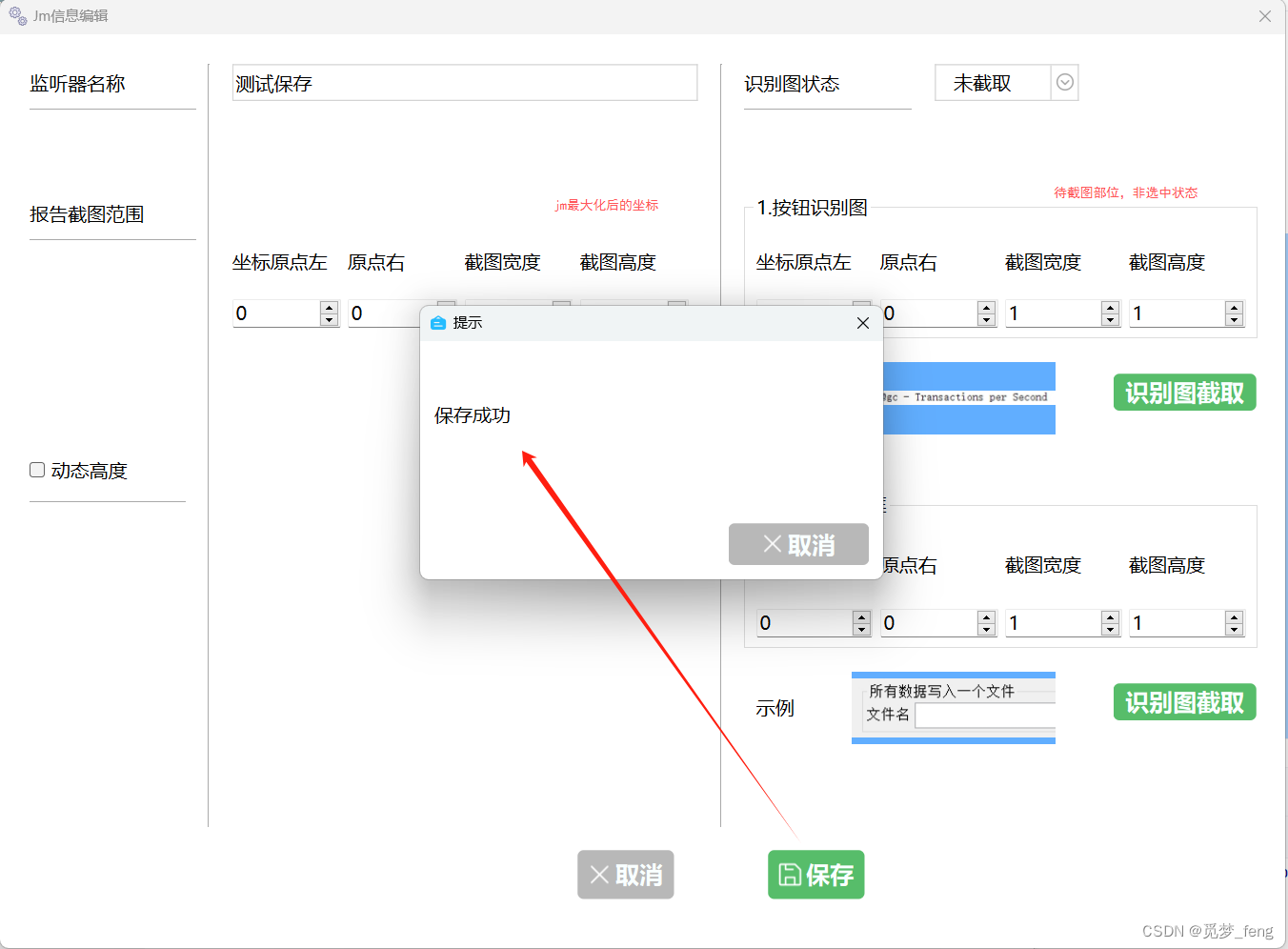
Task: Decrease 坐标原点左 in the second recognition section
Action: click(x=862, y=630)
